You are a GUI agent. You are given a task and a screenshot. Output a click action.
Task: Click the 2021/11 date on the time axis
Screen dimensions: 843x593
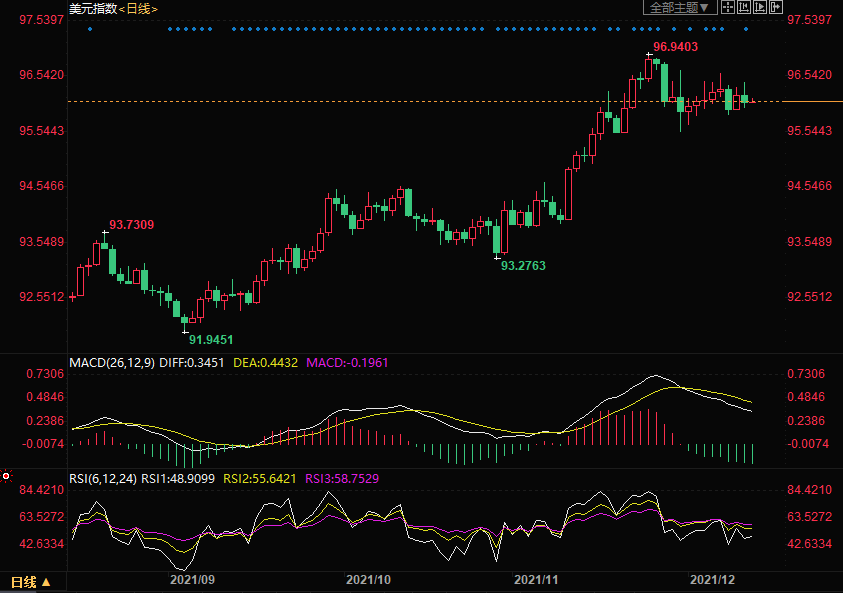click(535, 579)
